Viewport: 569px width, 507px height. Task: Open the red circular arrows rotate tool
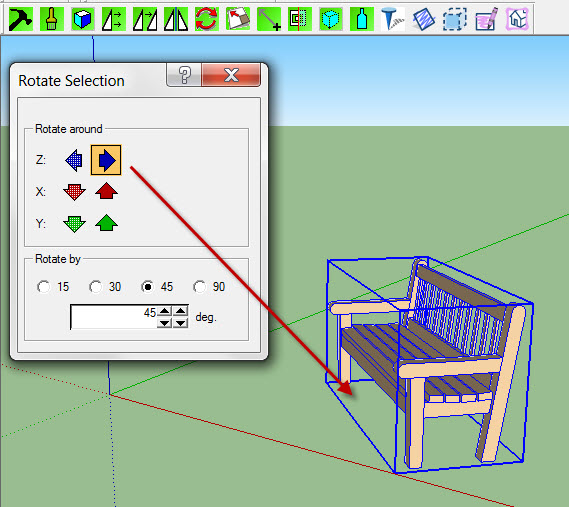point(206,19)
